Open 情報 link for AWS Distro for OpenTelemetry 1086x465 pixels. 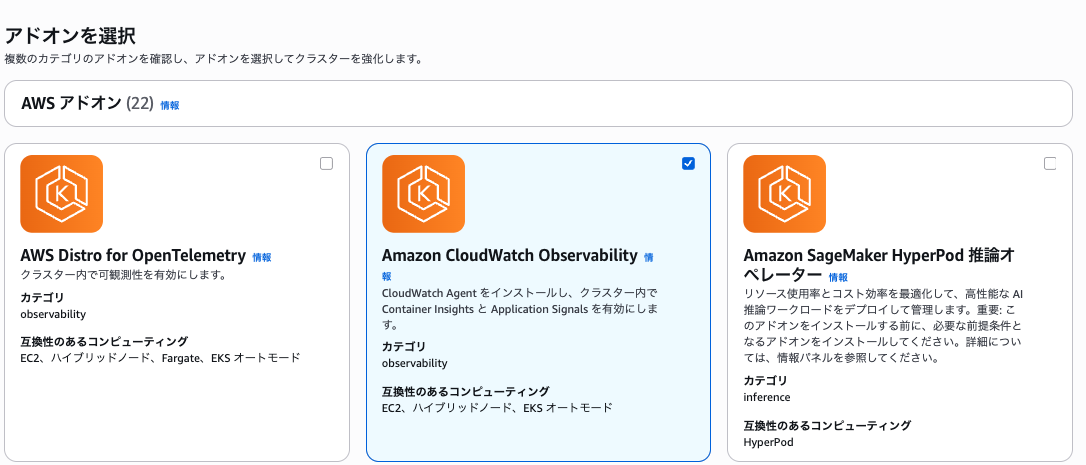tap(262, 257)
